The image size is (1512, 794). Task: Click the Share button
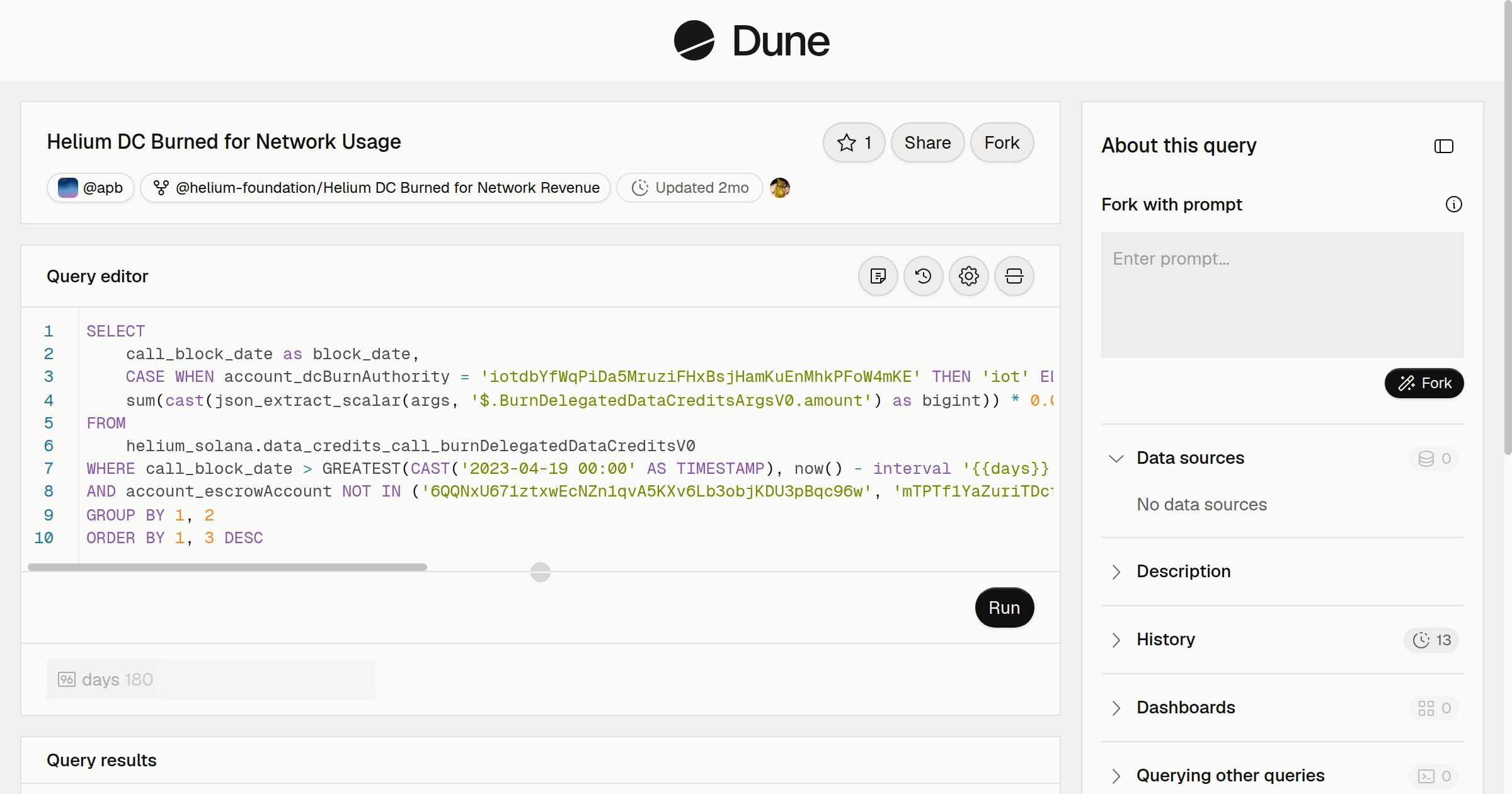coord(927,142)
